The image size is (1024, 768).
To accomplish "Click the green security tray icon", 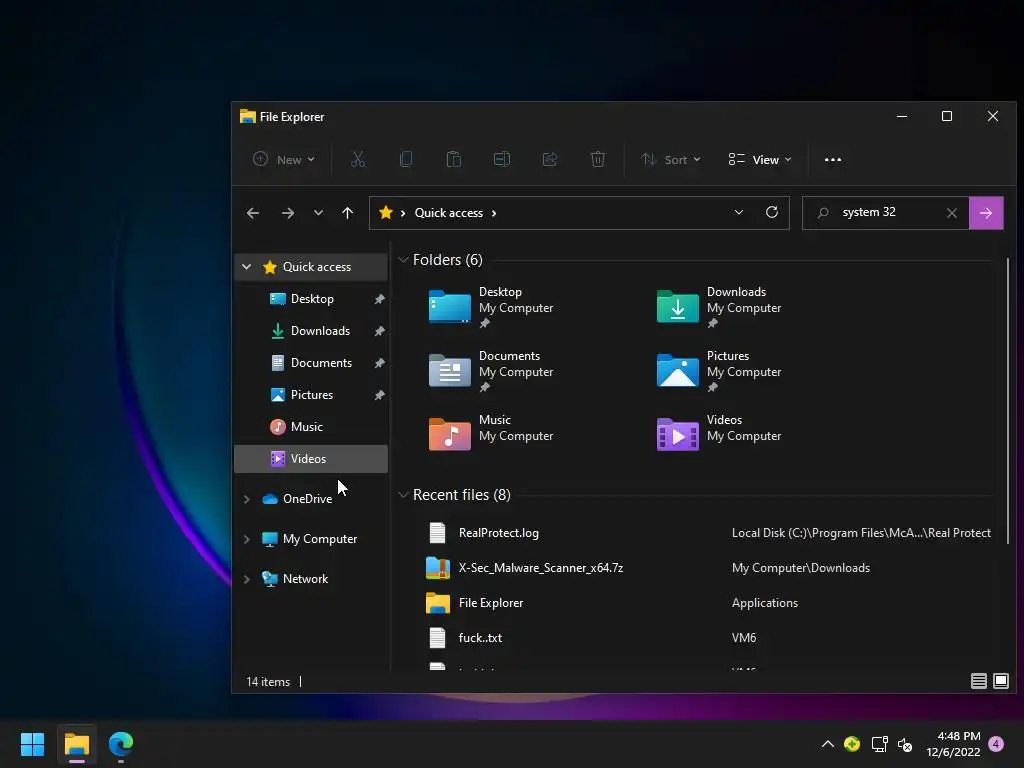I will (x=852, y=744).
